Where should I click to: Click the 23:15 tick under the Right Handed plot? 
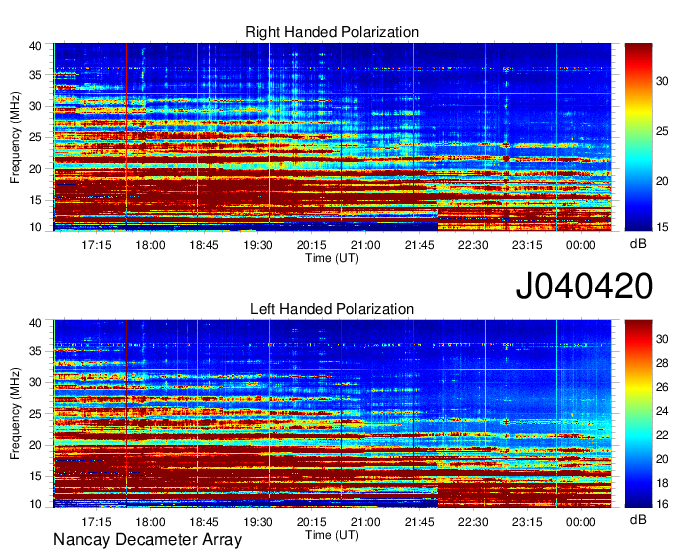point(527,245)
